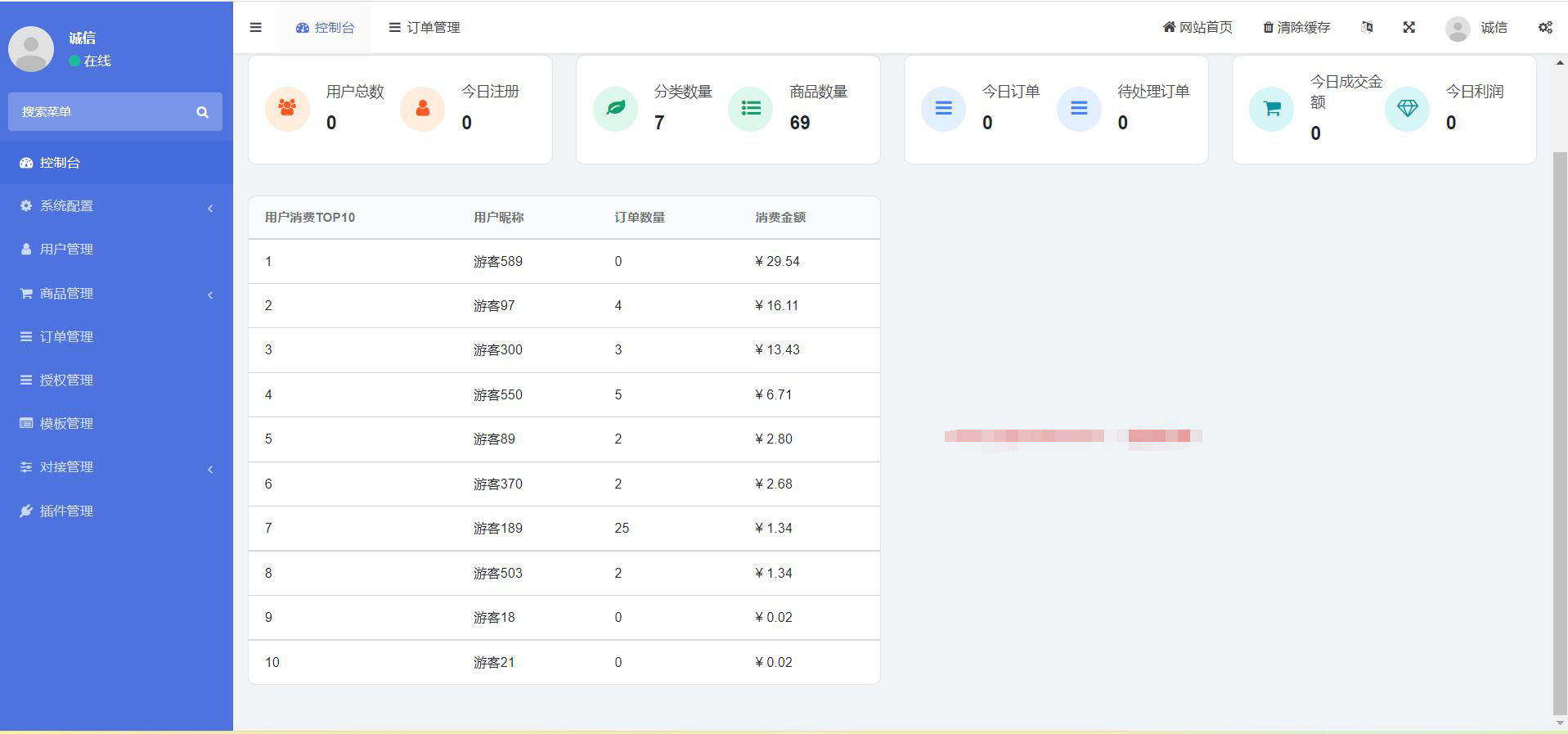
Task: Click the 今日注册 single user icon
Action: click(423, 108)
